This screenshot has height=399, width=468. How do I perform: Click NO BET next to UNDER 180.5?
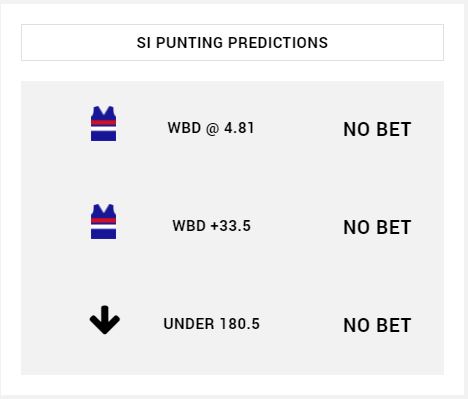tap(377, 325)
